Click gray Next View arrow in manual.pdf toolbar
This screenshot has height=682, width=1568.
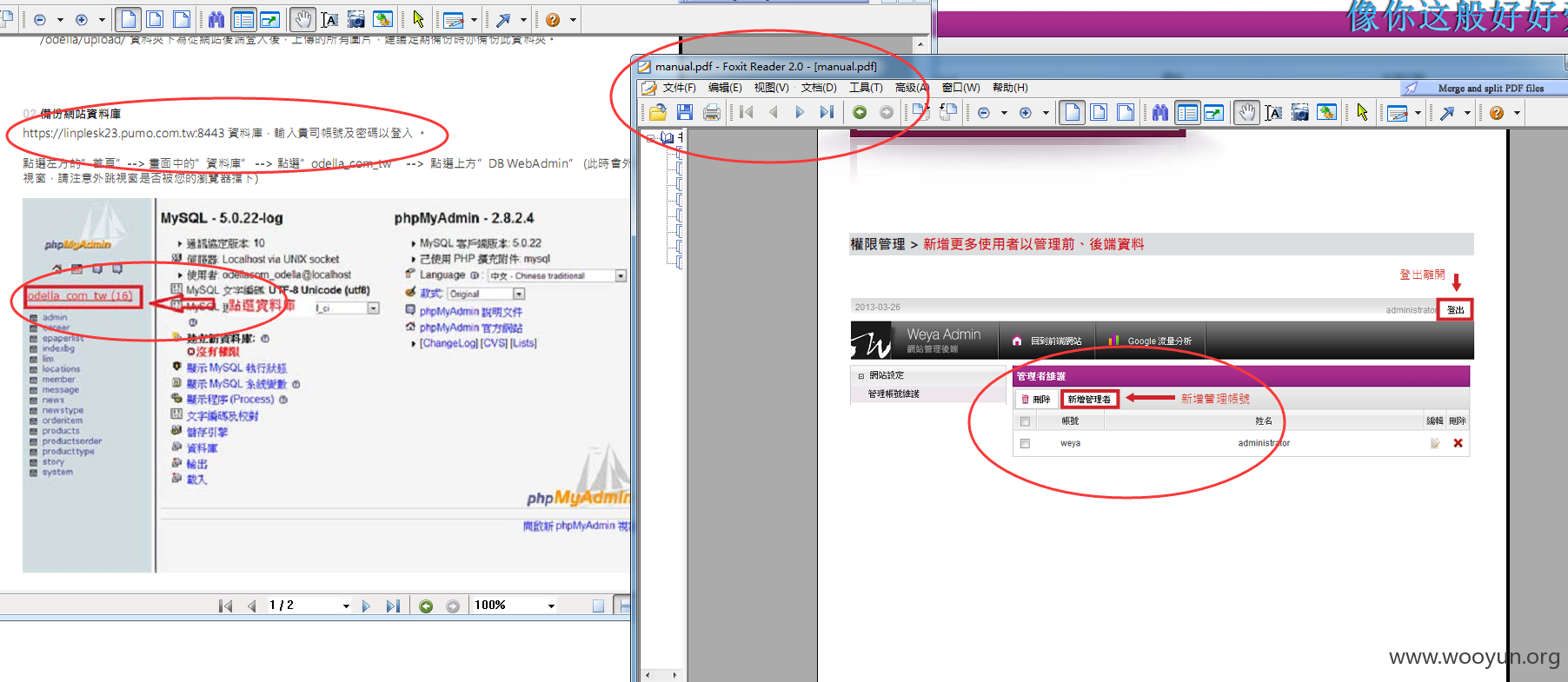tap(887, 112)
